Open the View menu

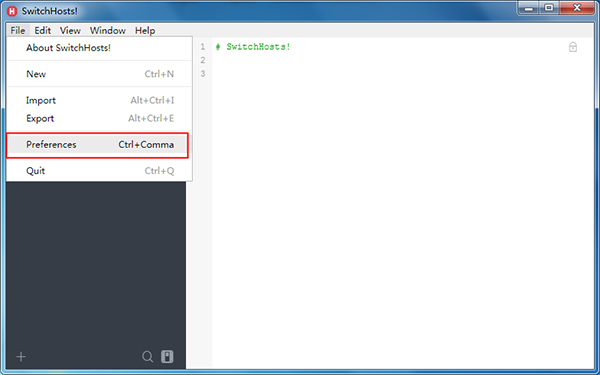70,30
